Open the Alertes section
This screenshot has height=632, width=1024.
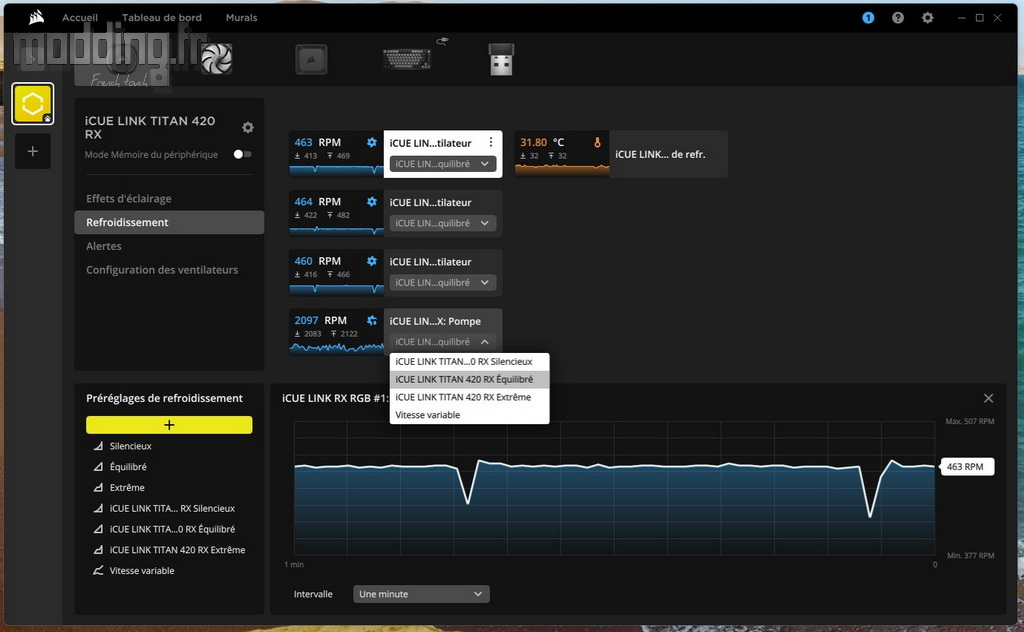(169, 246)
